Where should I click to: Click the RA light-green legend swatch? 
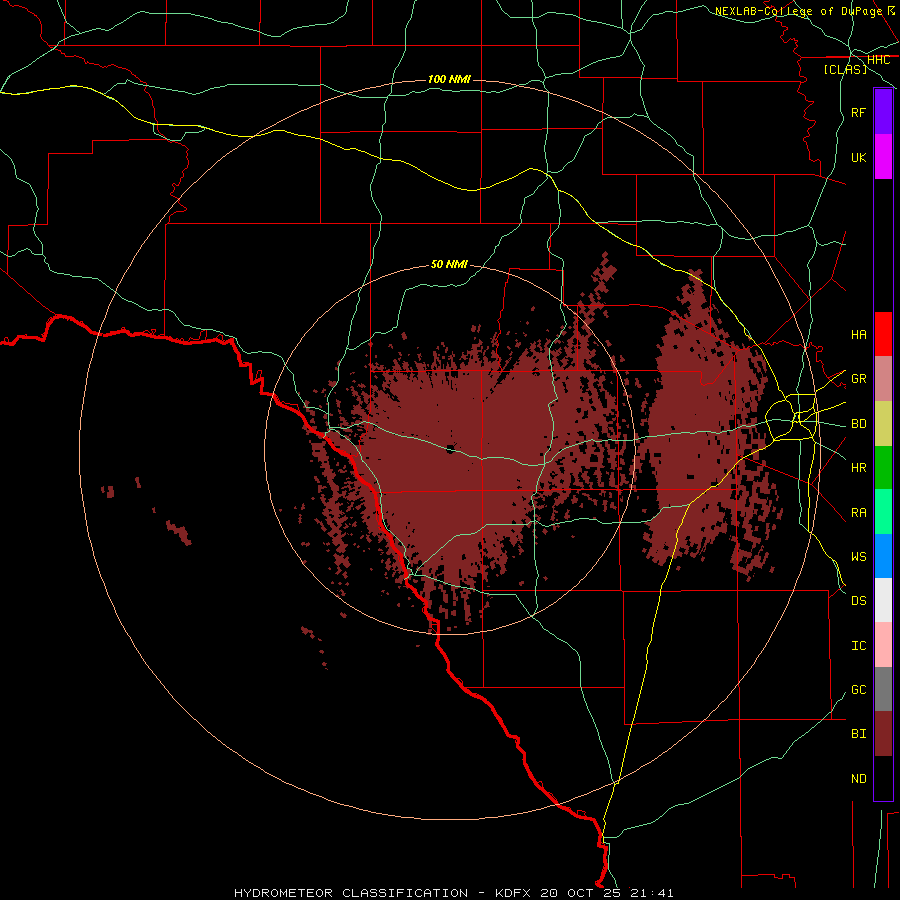883,512
